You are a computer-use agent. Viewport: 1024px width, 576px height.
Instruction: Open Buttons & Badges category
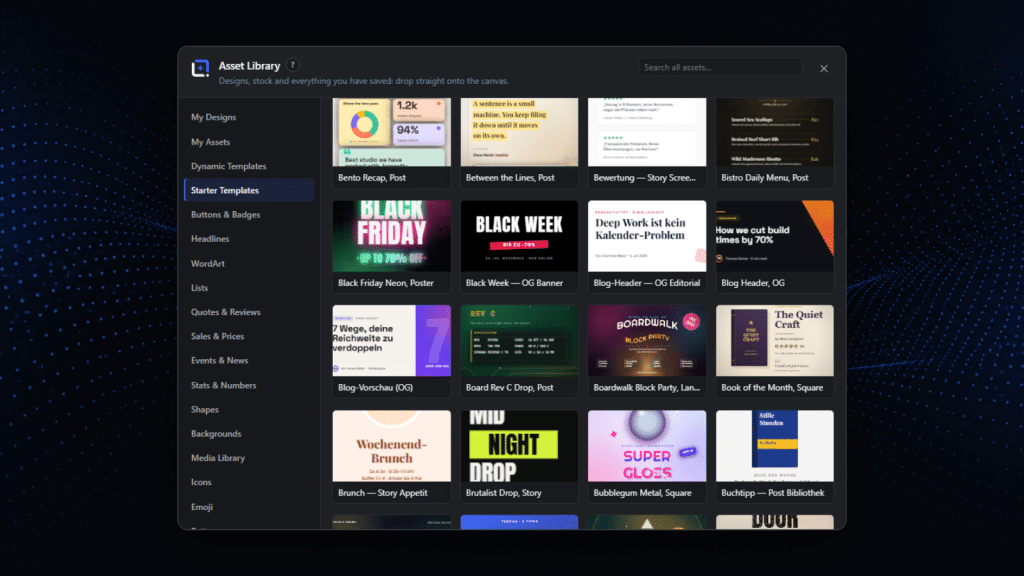[x=249, y=214]
